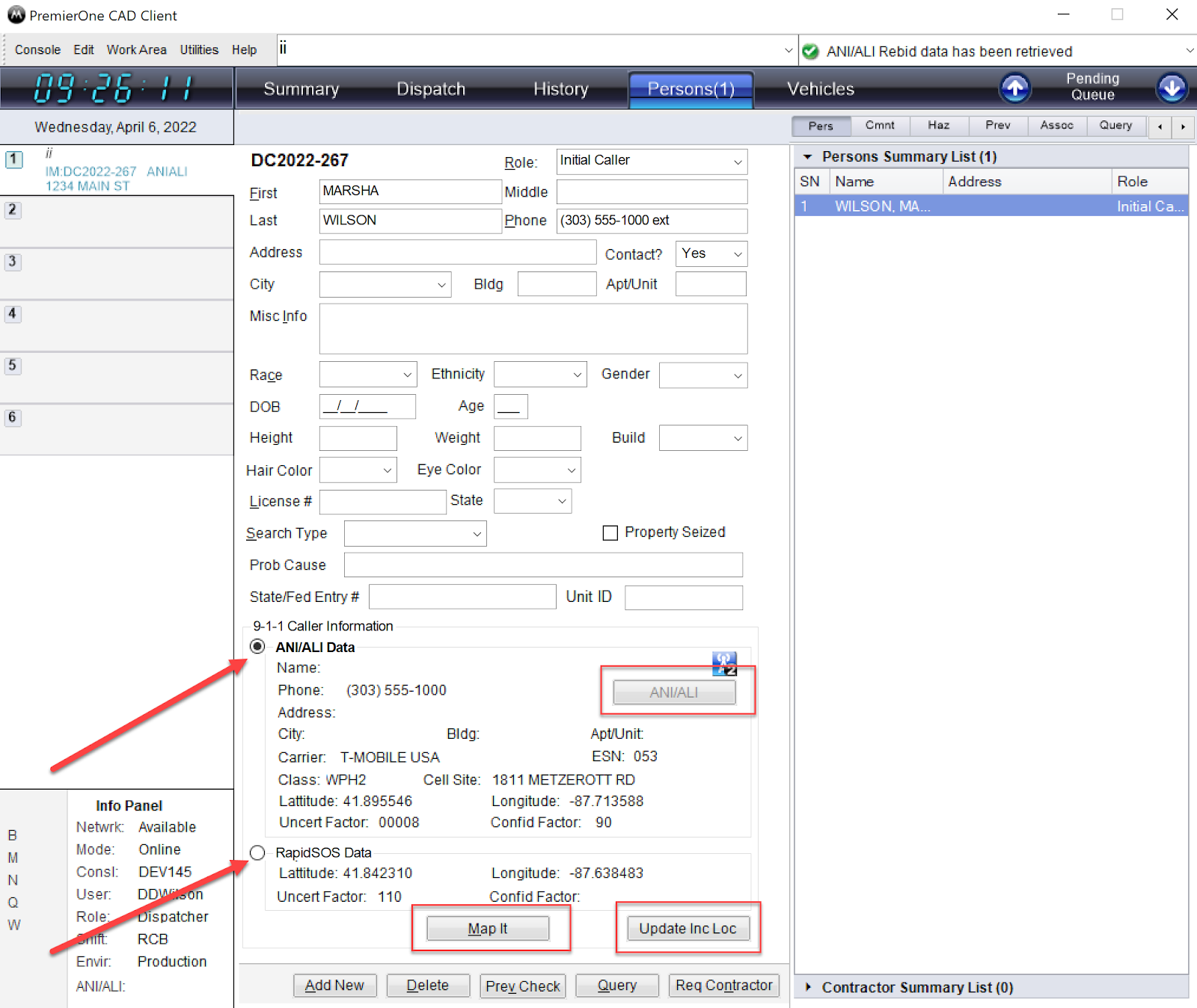Select work area slot number 1 icon
The width and height of the screenshot is (1197, 1008).
click(14, 159)
